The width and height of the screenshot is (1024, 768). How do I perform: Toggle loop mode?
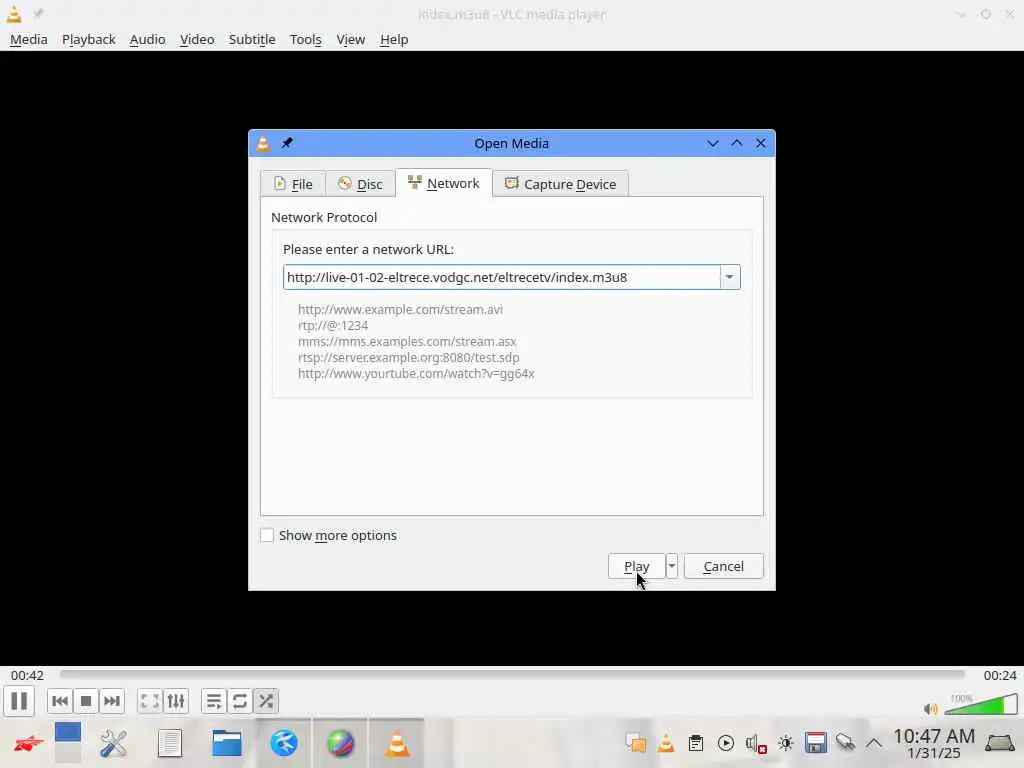(x=240, y=701)
